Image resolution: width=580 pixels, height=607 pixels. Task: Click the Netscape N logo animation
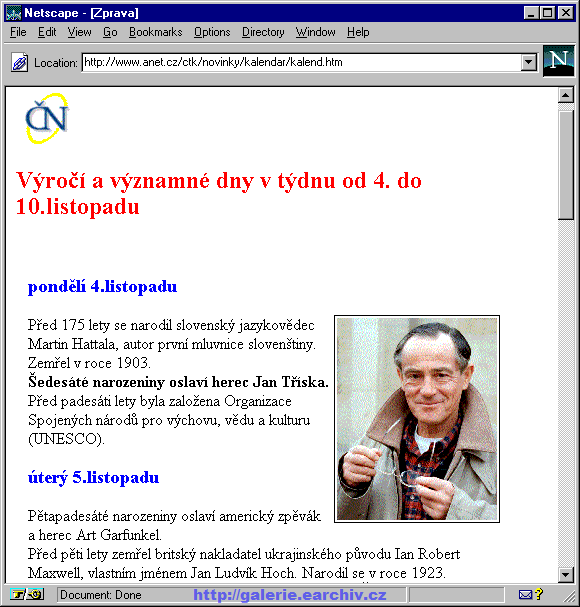point(558,61)
